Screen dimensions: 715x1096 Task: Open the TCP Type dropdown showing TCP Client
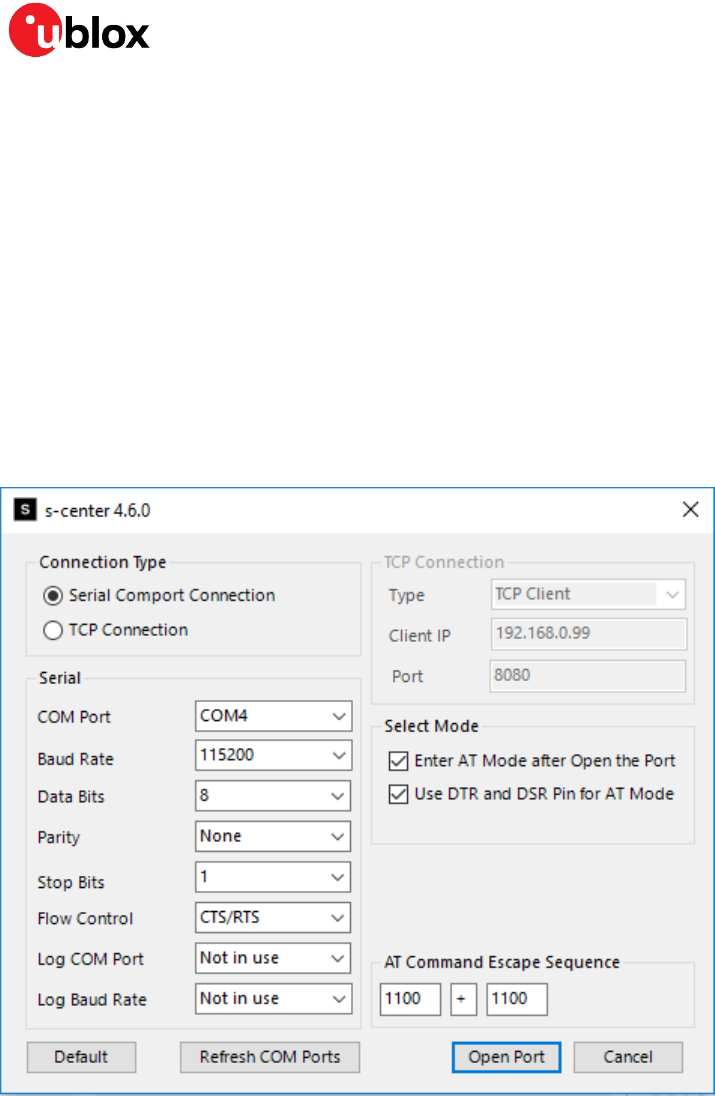point(588,594)
